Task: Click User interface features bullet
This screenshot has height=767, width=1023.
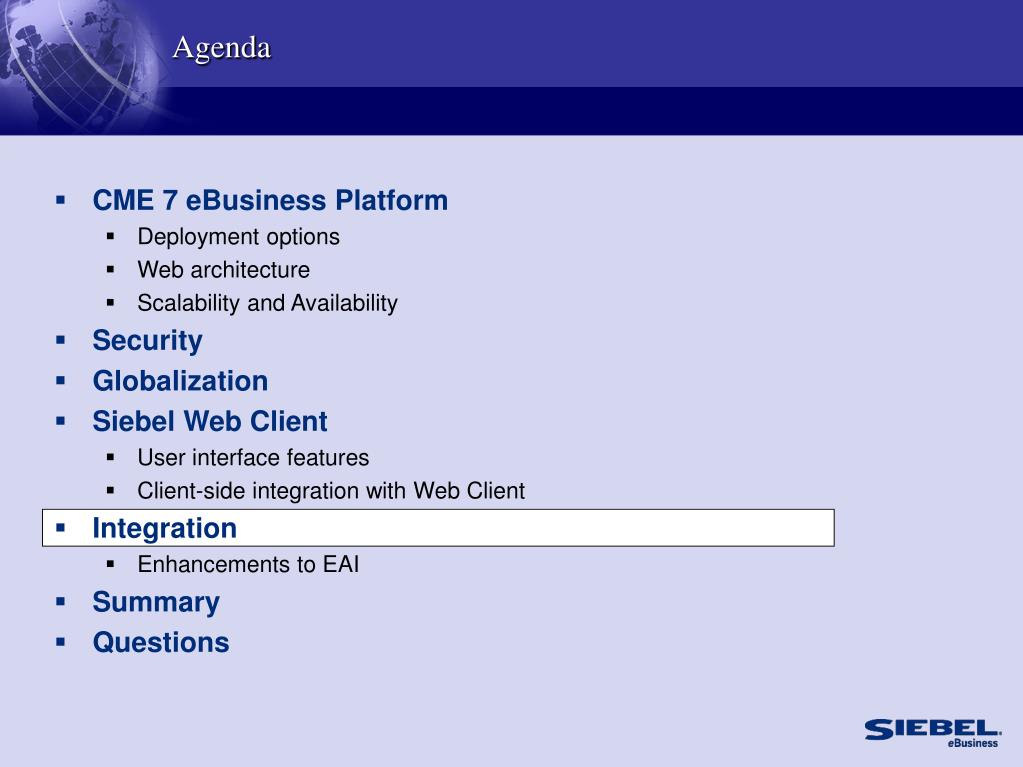Action: 253,457
